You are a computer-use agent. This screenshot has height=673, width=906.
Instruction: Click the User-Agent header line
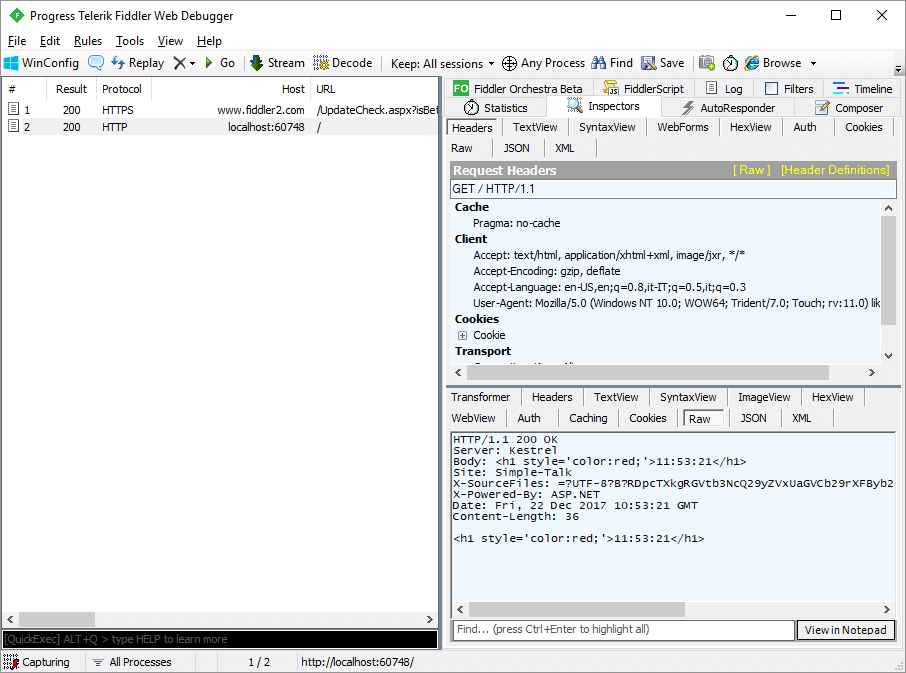pyautogui.click(x=677, y=303)
